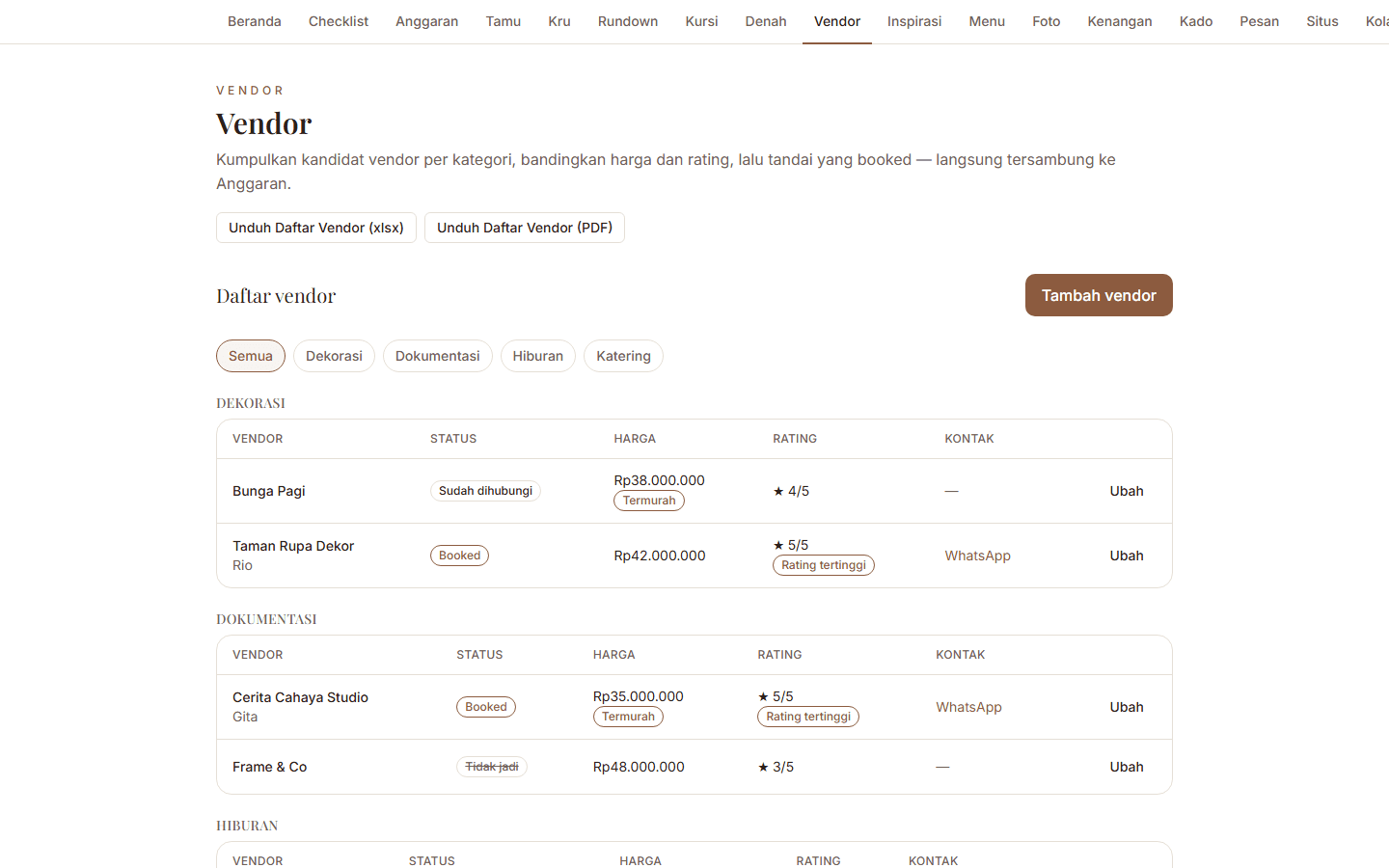Click Termurah badge under Rp38.000.000

click(x=649, y=501)
